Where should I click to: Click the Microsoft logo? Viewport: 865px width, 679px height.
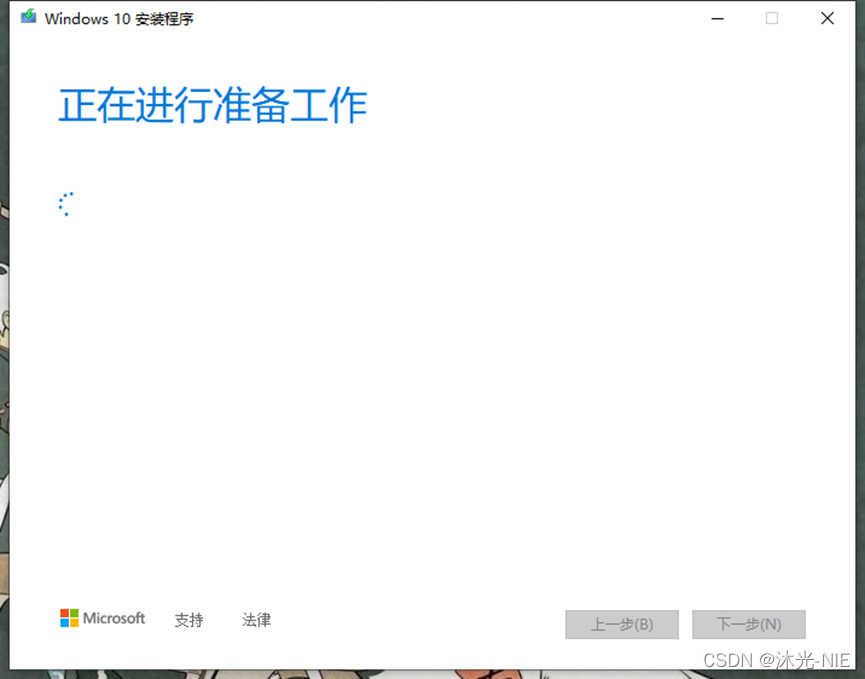coord(103,618)
